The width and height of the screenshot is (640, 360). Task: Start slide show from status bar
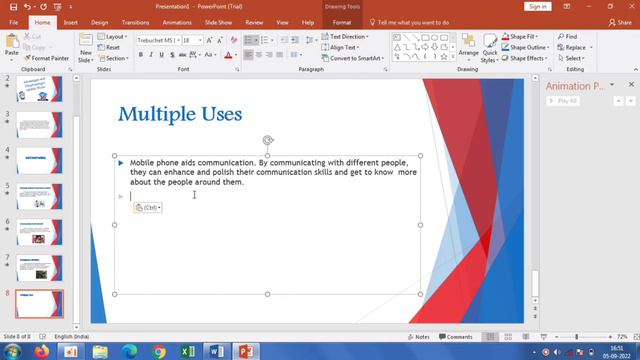tap(544, 337)
